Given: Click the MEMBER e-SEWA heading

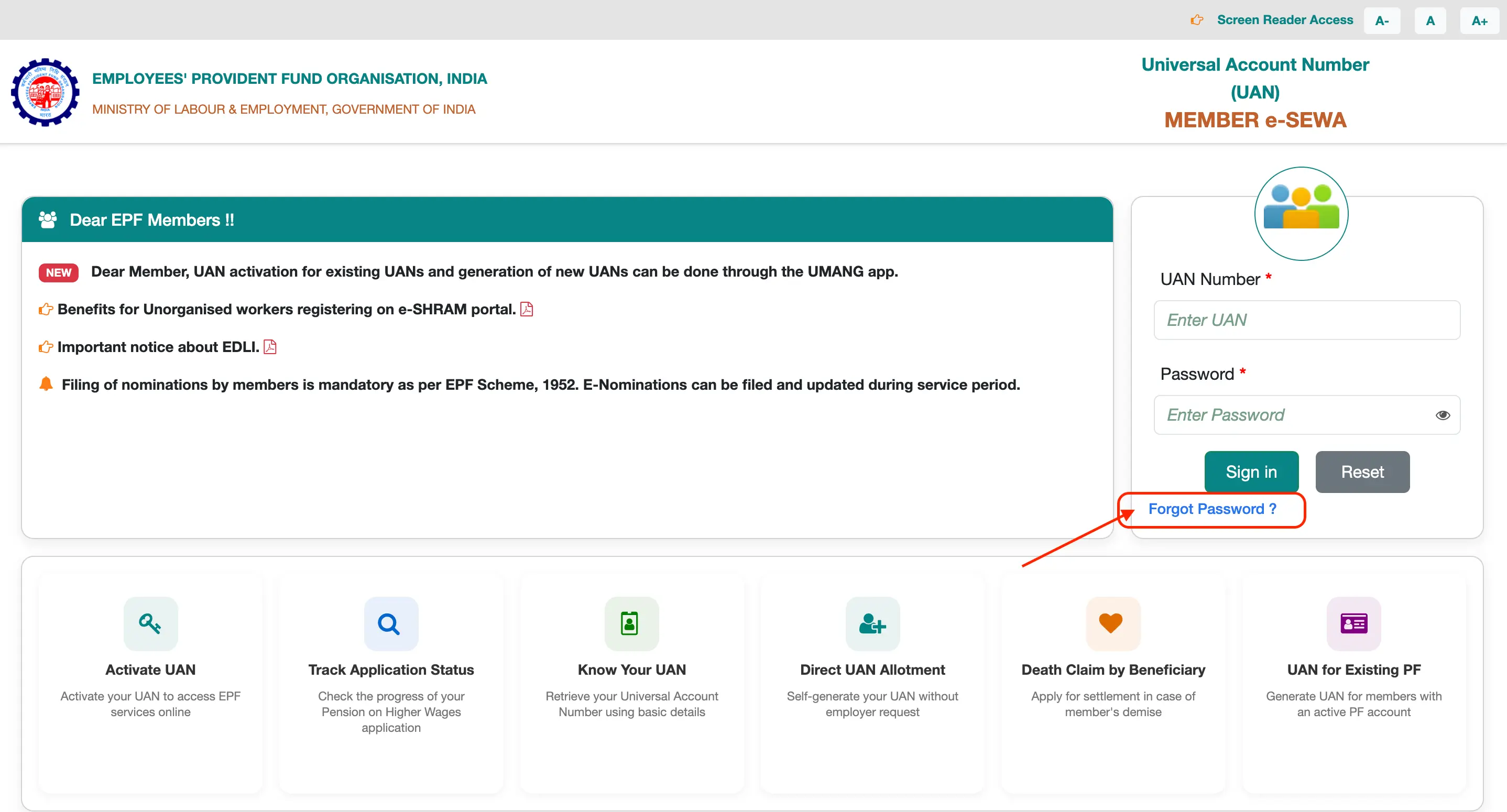Looking at the screenshot, I should pyautogui.click(x=1255, y=120).
